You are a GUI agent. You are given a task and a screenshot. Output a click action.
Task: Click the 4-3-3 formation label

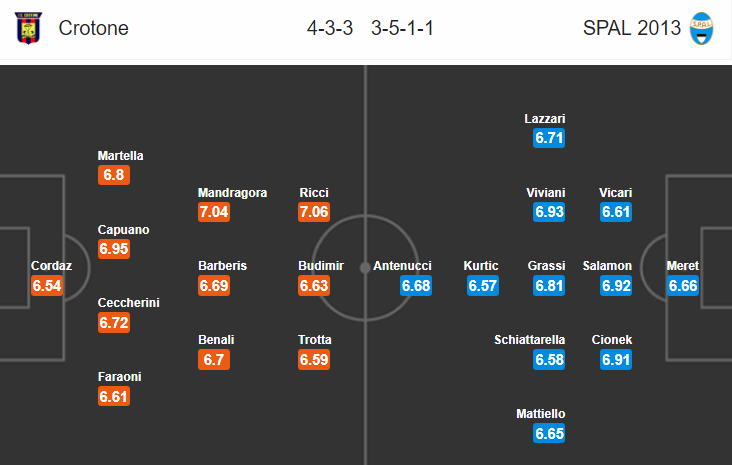click(330, 28)
